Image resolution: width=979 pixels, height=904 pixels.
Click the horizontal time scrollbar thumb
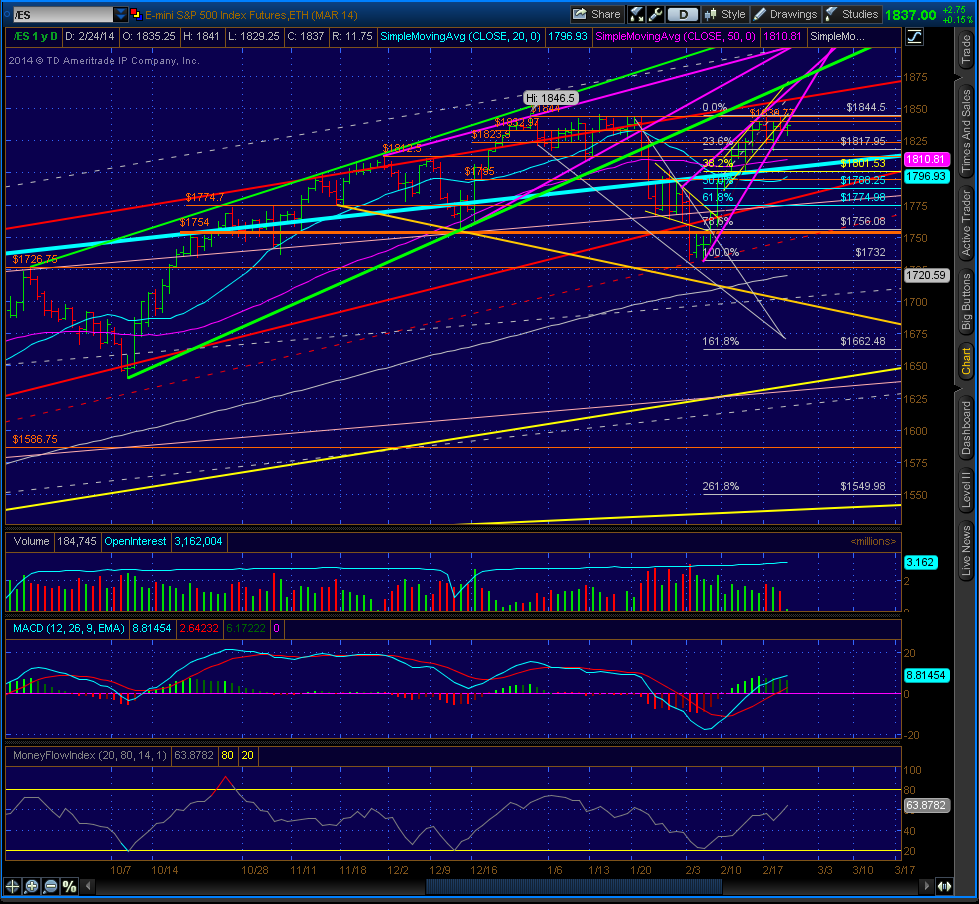[574, 886]
